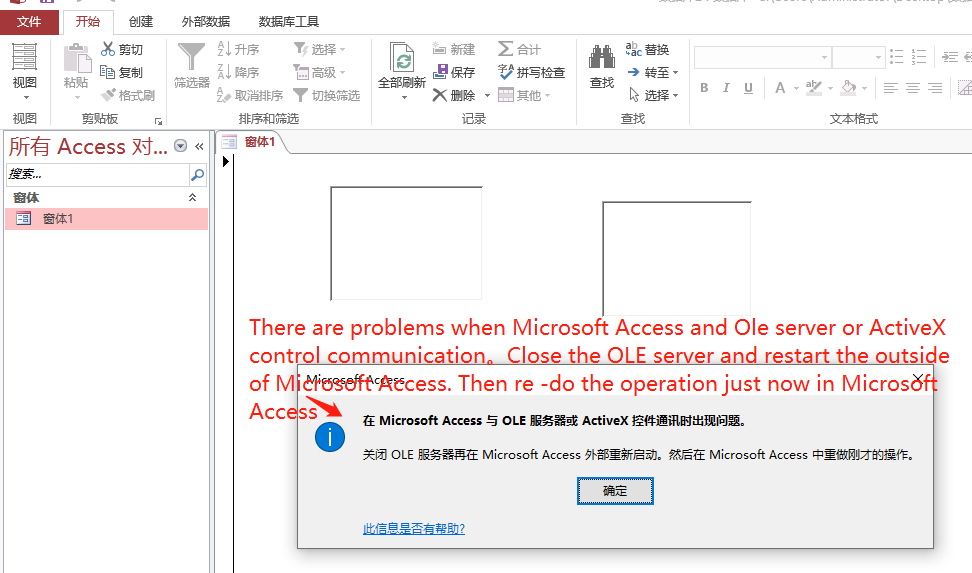The height and width of the screenshot is (573, 972).
Task: Click the left empty control box on form
Action: pos(406,244)
